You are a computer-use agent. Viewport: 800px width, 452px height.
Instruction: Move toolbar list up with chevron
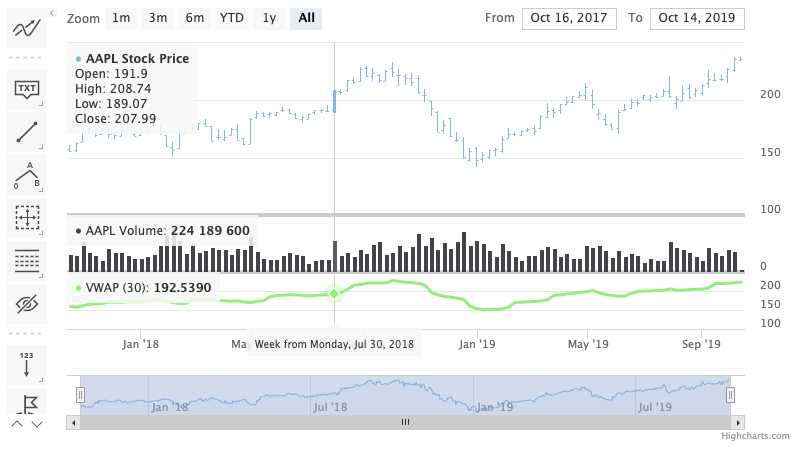pos(17,424)
